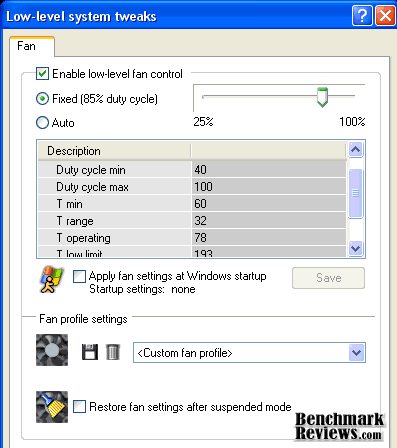Viewport: 397px width, 448px height.
Task: Close the Low-level system tweaks dialog
Action: click(385, 16)
